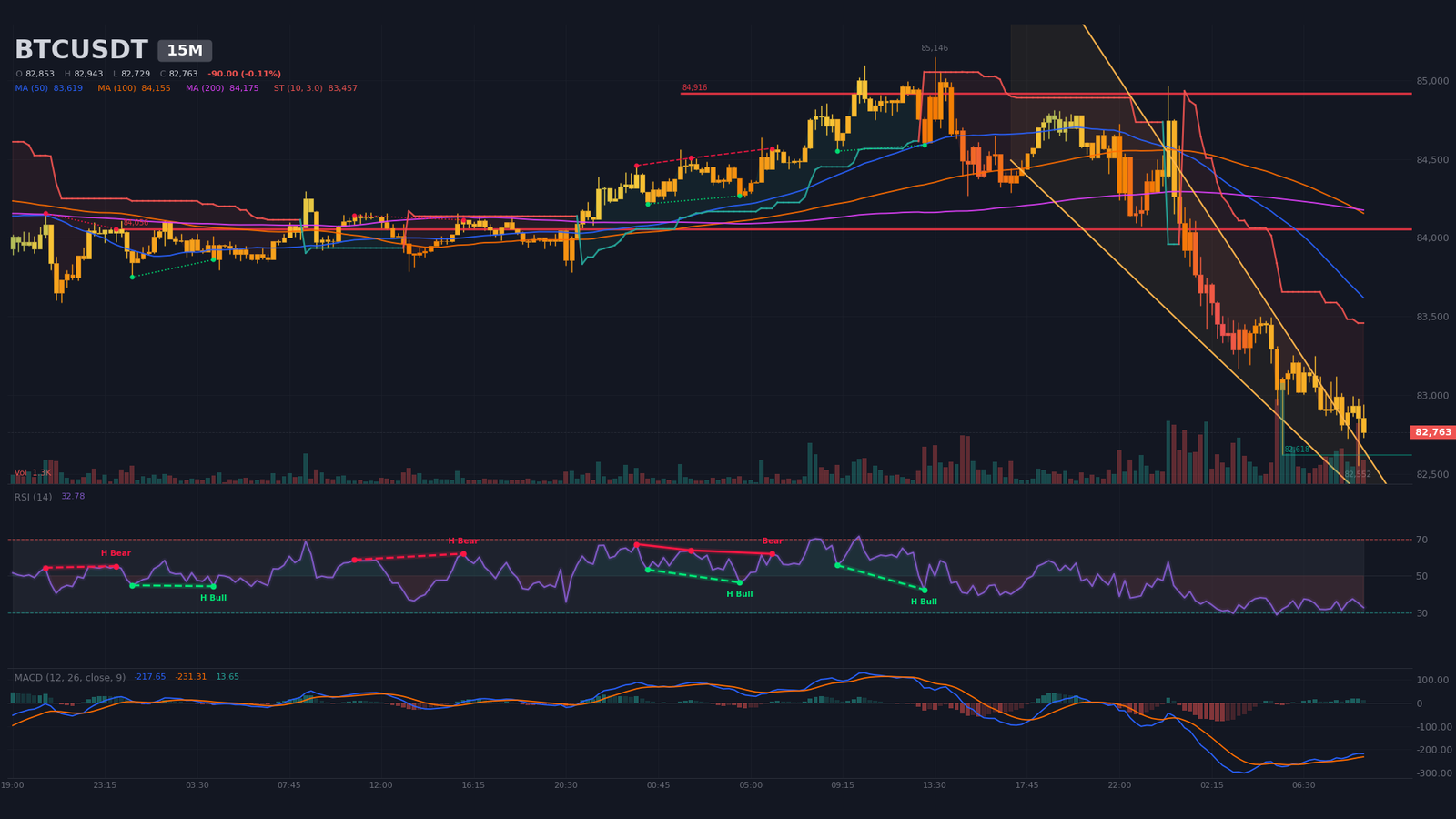Click the high value 82,943
1456x819 pixels.
88,74
